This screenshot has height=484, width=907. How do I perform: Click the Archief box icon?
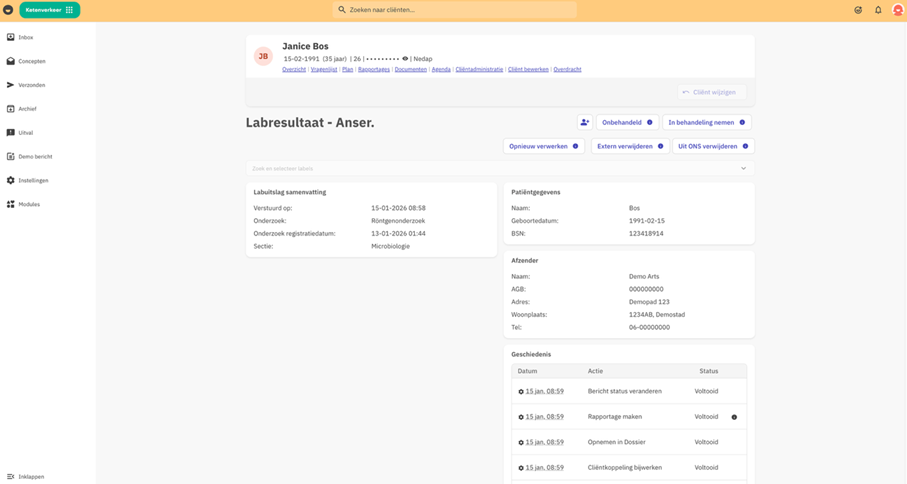click(10, 109)
